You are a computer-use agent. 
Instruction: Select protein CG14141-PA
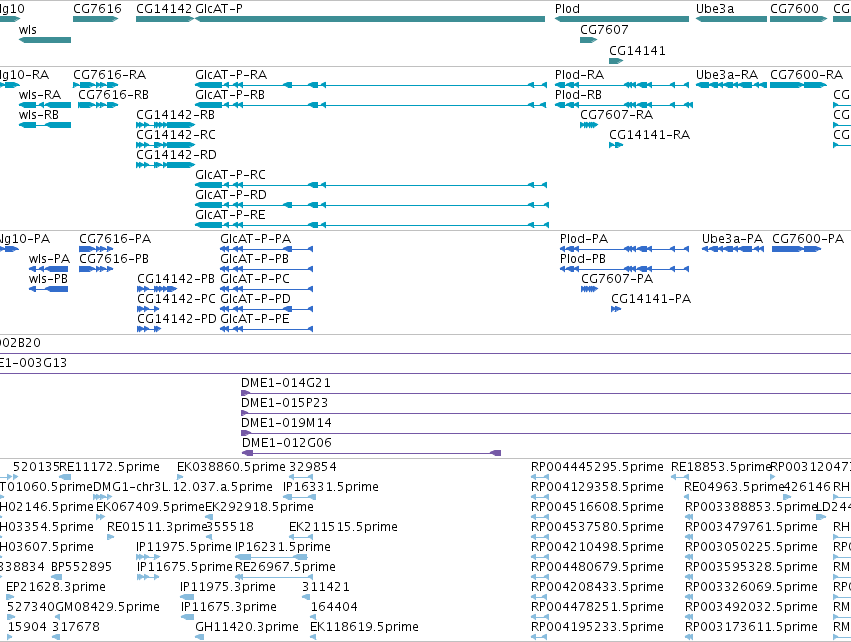coord(616,309)
